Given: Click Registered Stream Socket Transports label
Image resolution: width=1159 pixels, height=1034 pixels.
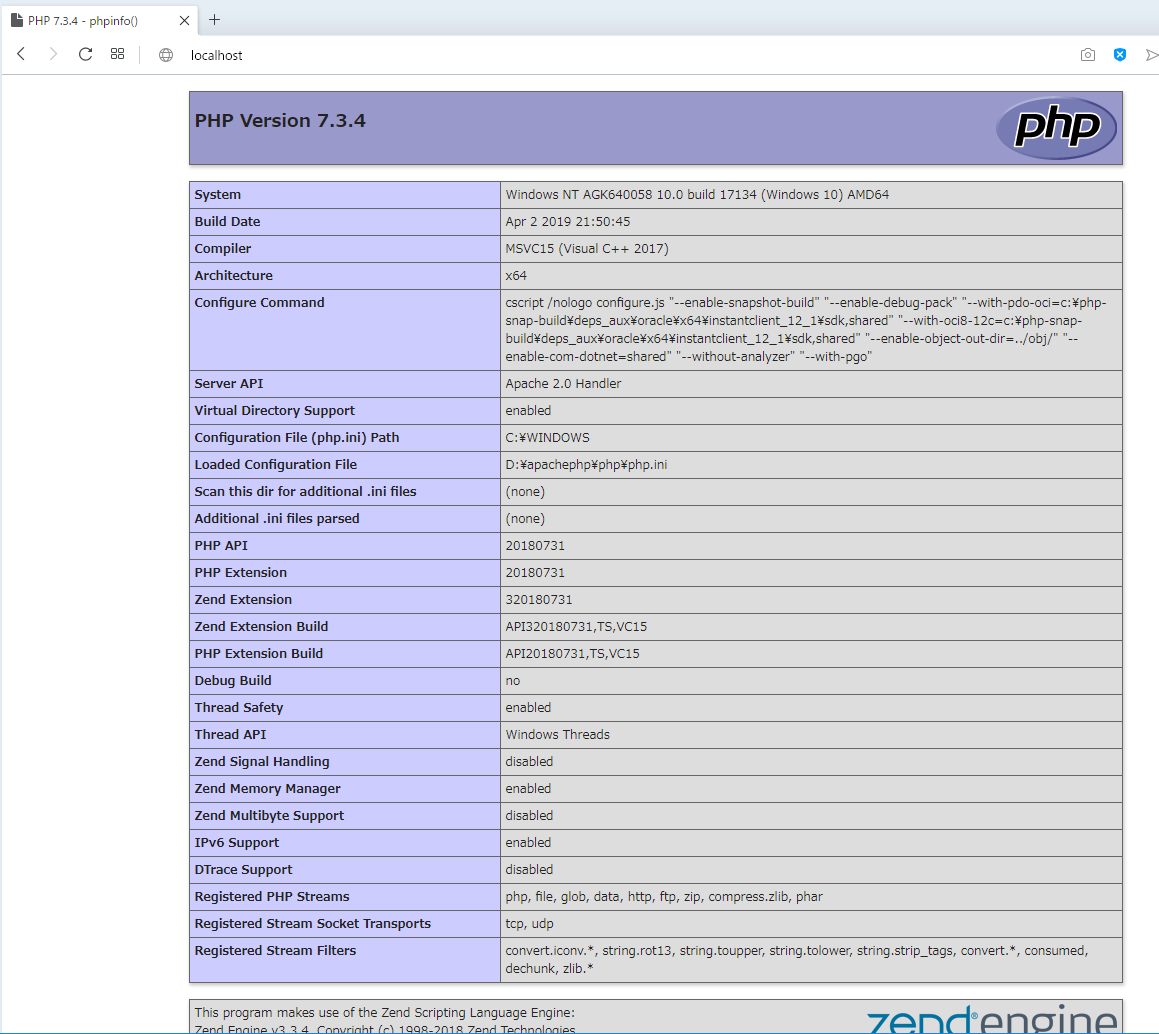Looking at the screenshot, I should [x=313, y=923].
